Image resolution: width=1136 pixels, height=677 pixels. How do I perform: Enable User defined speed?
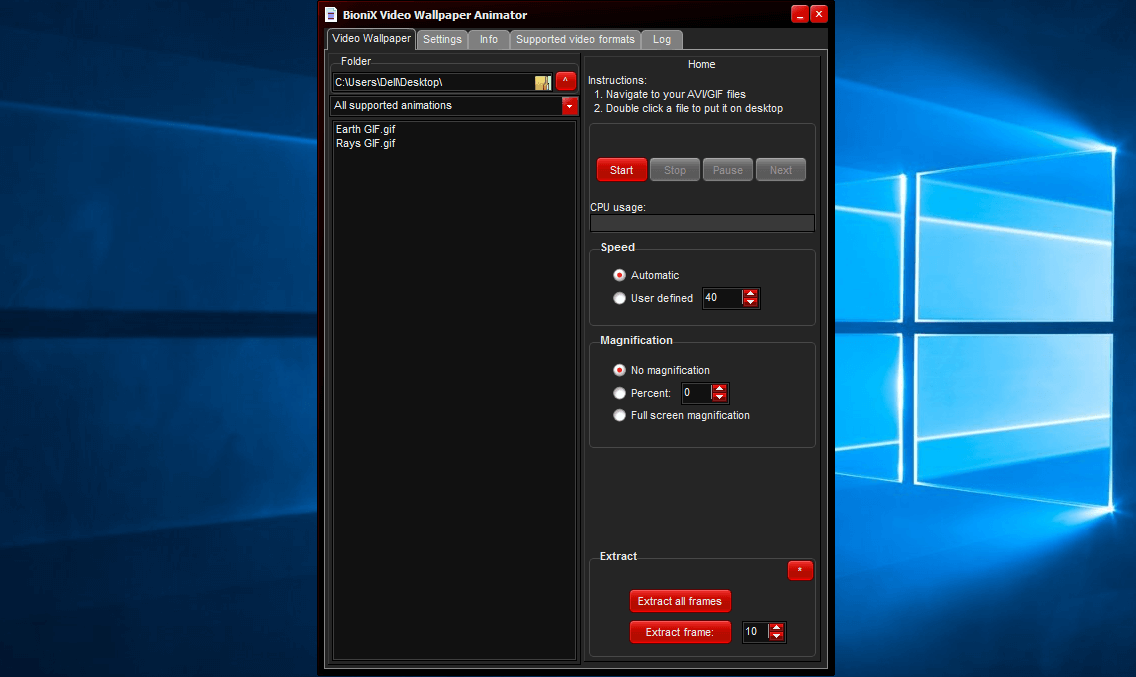619,297
